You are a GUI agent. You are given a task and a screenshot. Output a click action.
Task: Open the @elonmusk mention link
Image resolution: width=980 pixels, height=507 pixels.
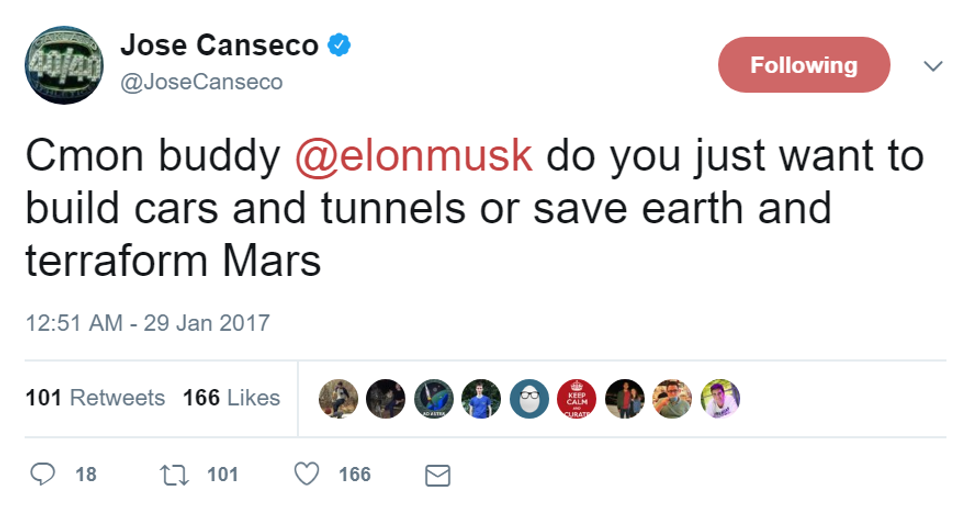tap(415, 159)
